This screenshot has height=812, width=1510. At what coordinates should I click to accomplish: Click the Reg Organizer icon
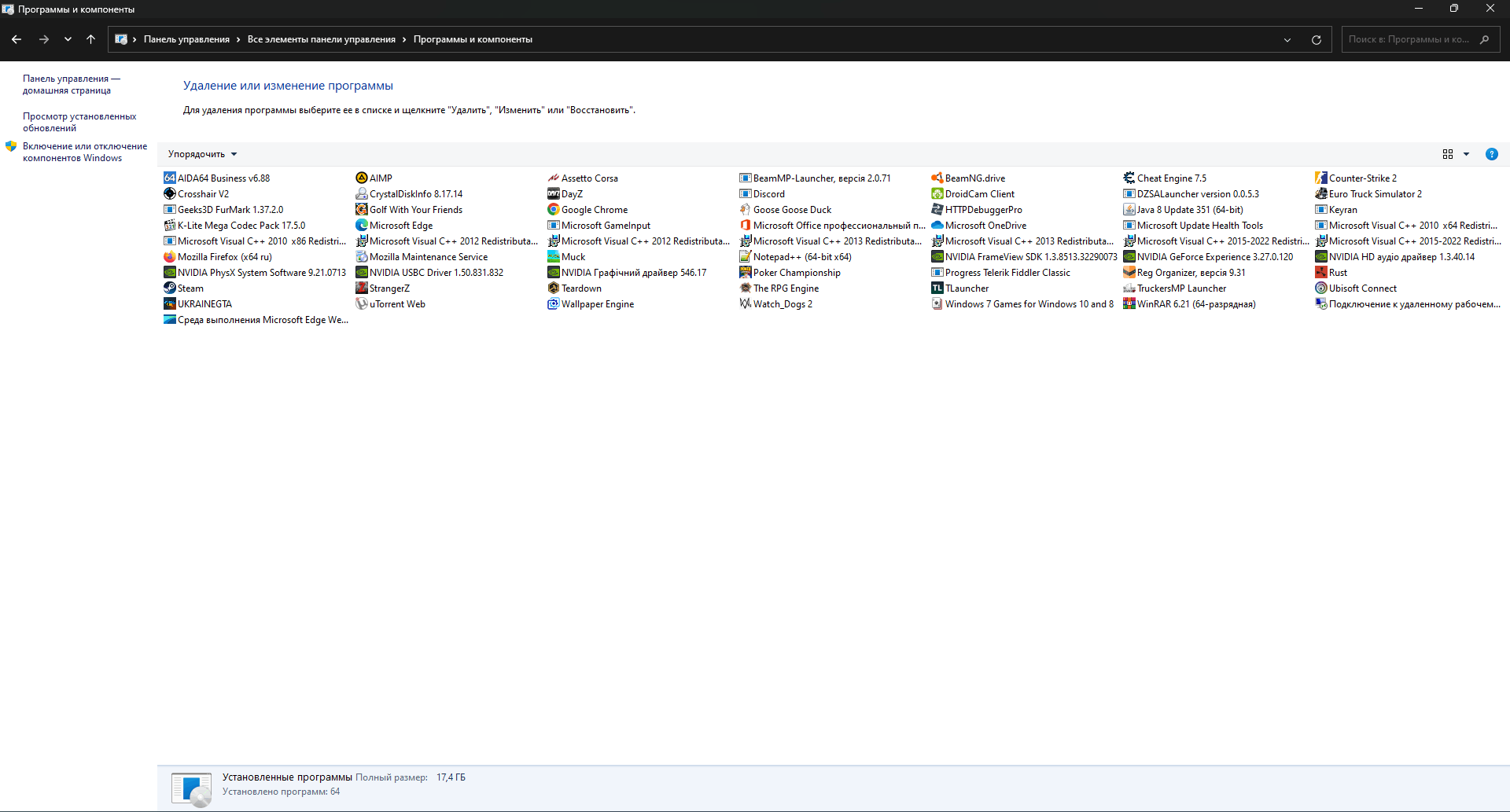(1129, 273)
